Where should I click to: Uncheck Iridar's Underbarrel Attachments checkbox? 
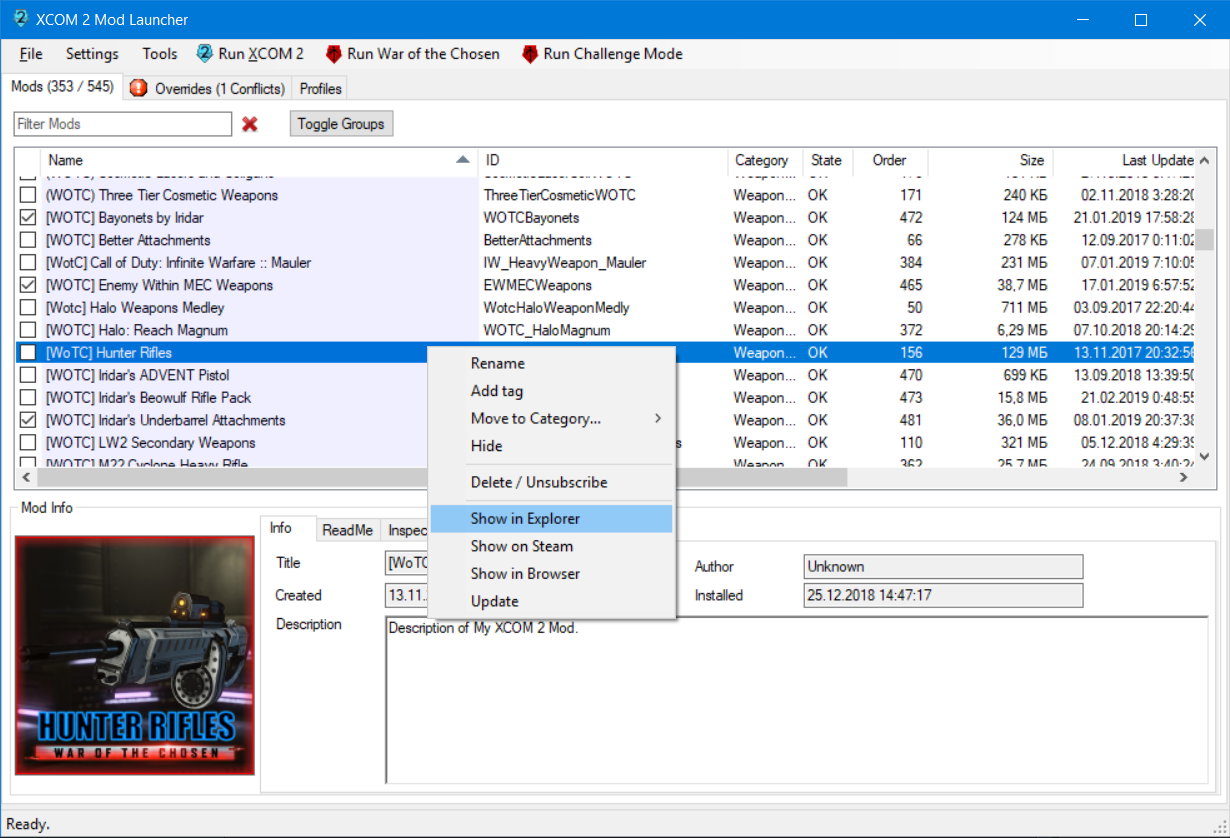(x=28, y=420)
